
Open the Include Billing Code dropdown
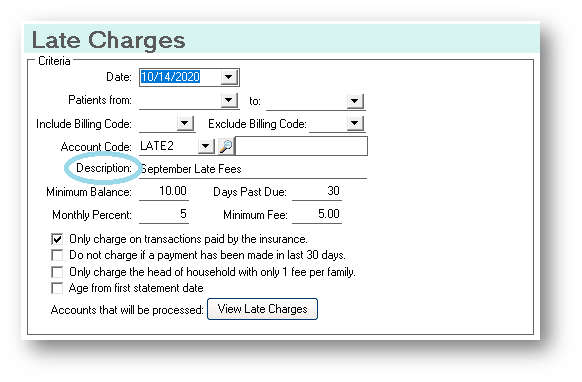click(185, 123)
